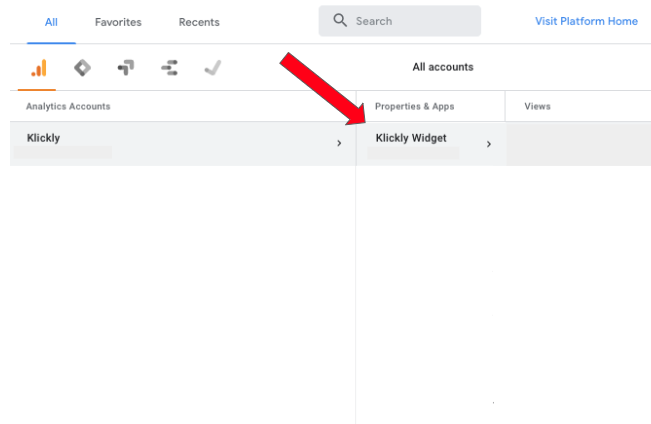Switch to the Recents tab

click(199, 22)
